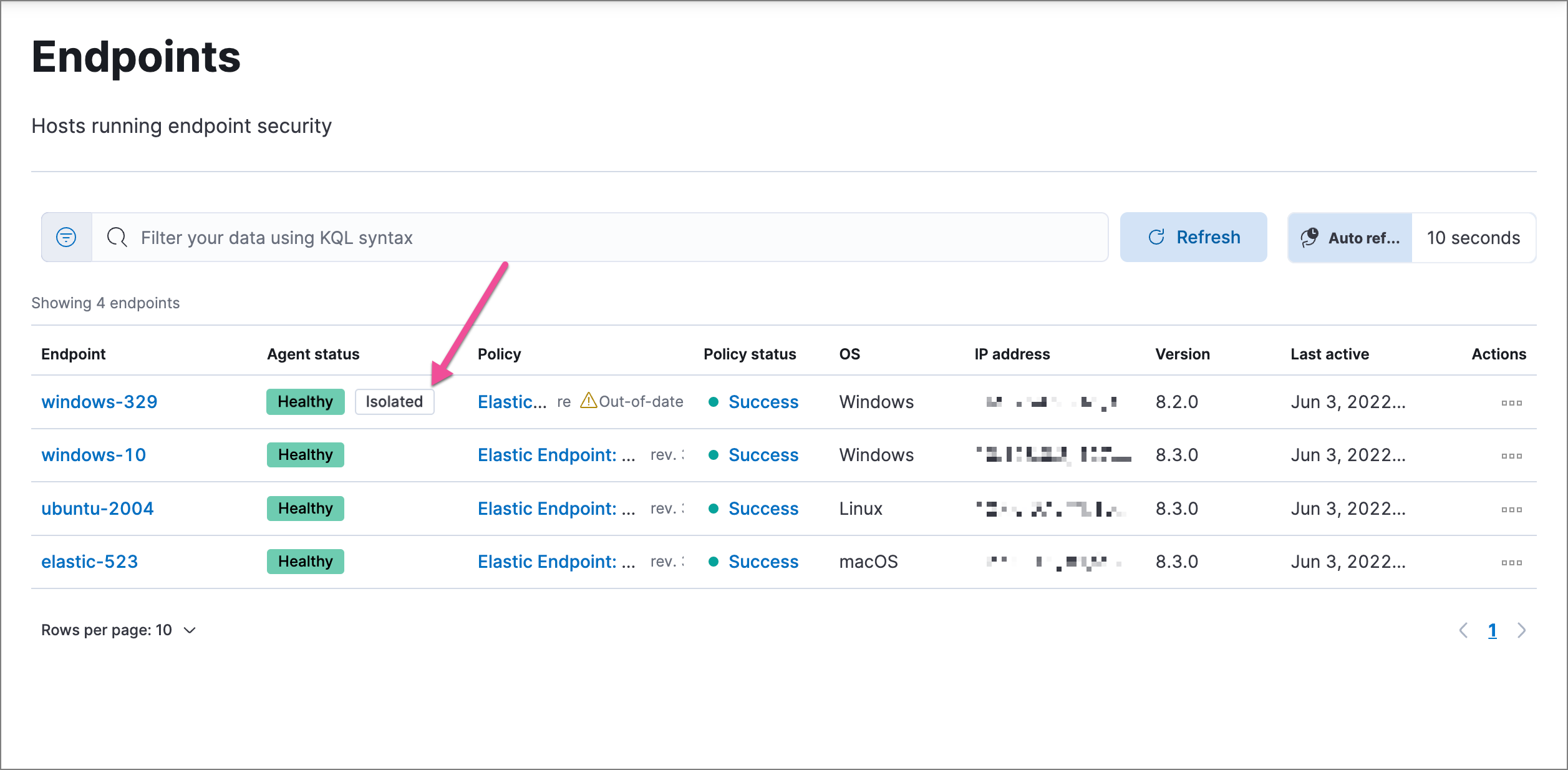Viewport: 1568px width, 770px height.
Task: Open the actions menu for ubuntu-2004
Action: [1511, 509]
